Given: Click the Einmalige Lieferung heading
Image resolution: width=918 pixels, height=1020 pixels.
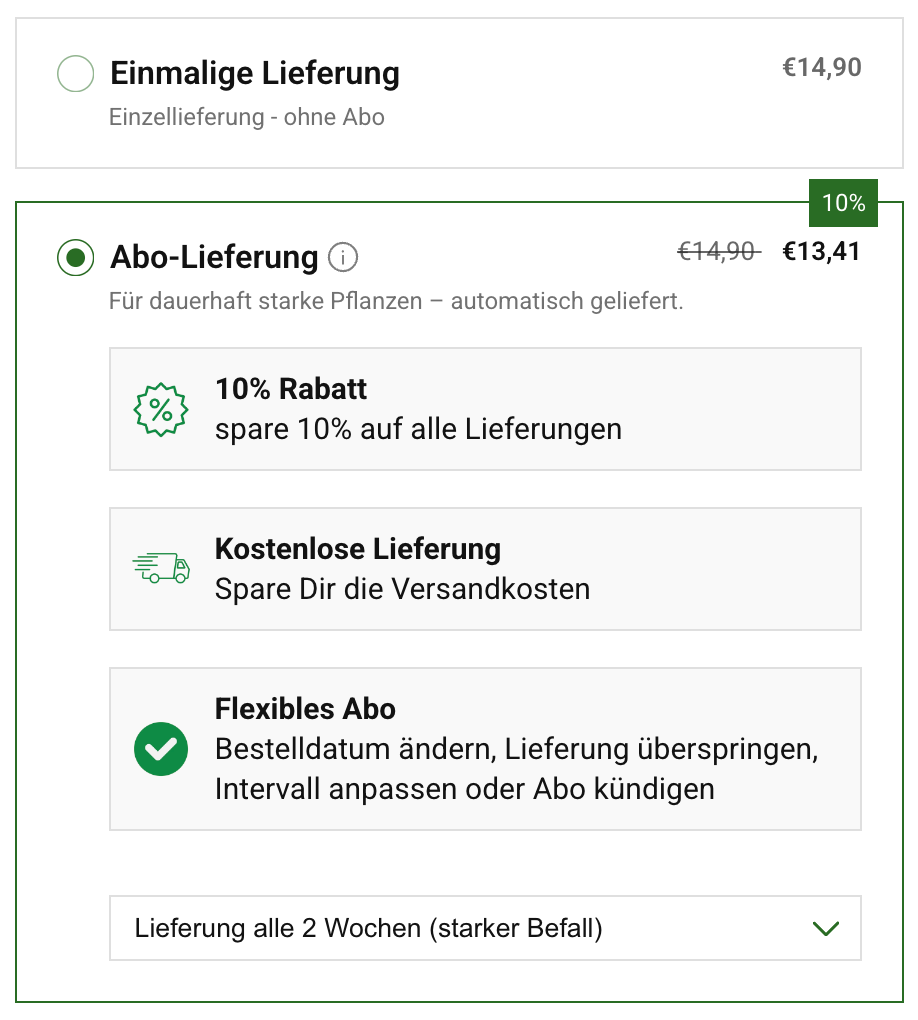Looking at the screenshot, I should pos(255,73).
